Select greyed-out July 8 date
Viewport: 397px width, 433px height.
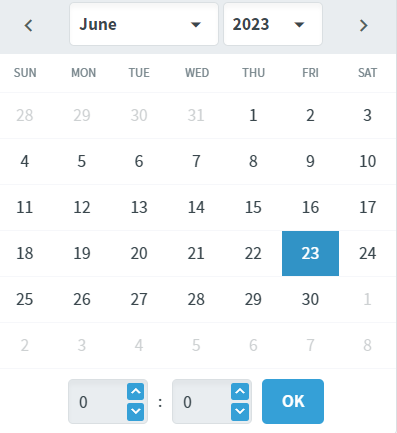click(x=368, y=345)
